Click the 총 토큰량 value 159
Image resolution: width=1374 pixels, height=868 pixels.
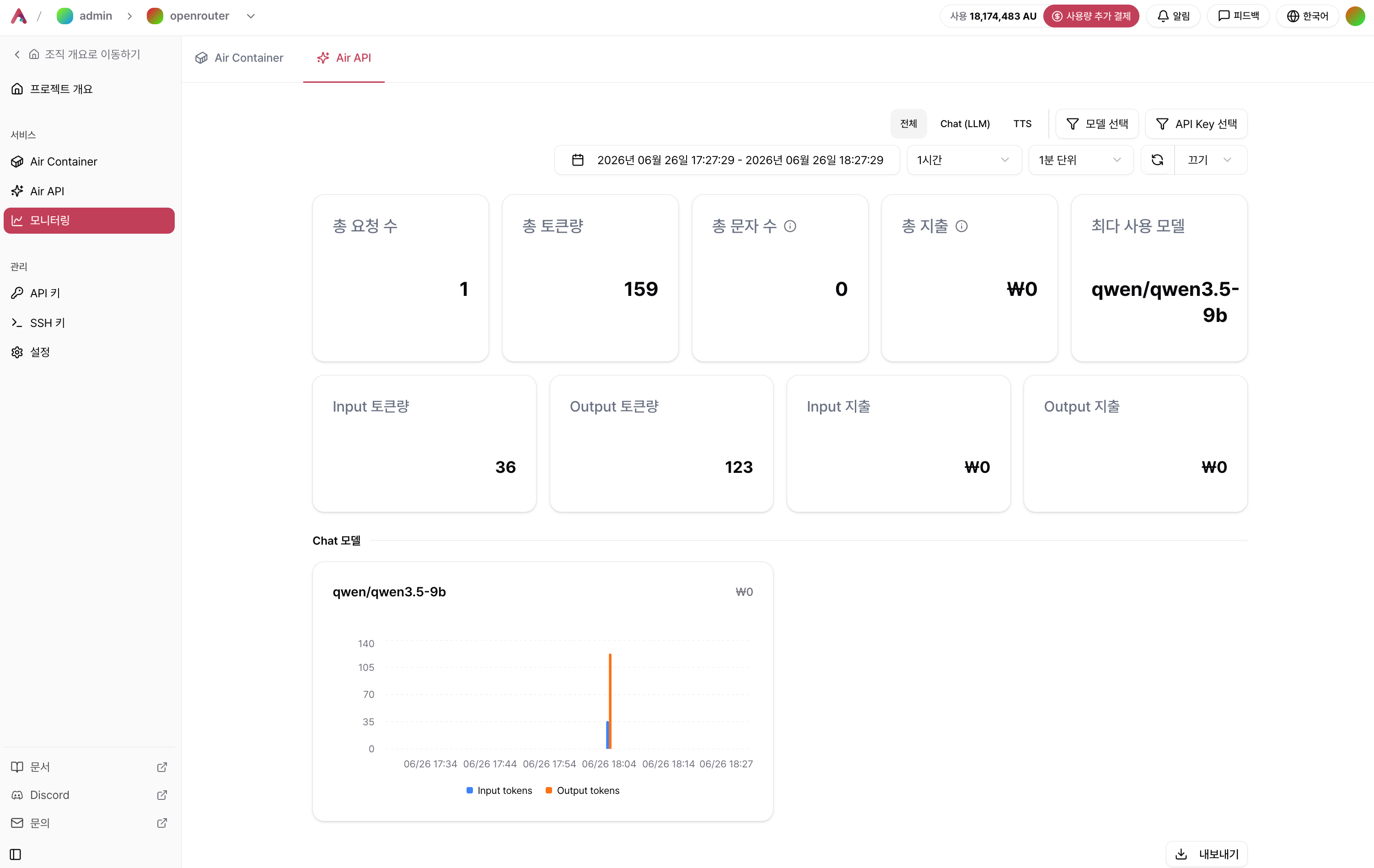pyautogui.click(x=641, y=289)
